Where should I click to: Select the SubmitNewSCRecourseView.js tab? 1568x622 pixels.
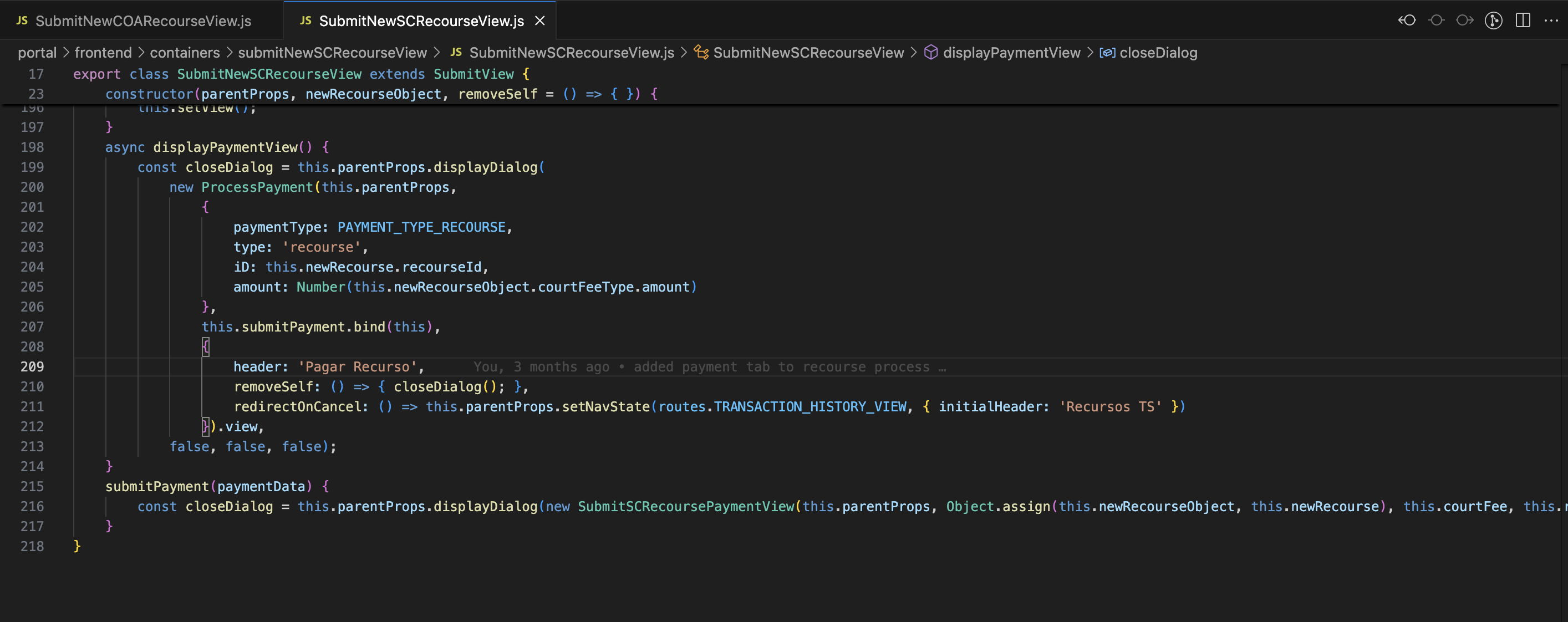pos(421,21)
